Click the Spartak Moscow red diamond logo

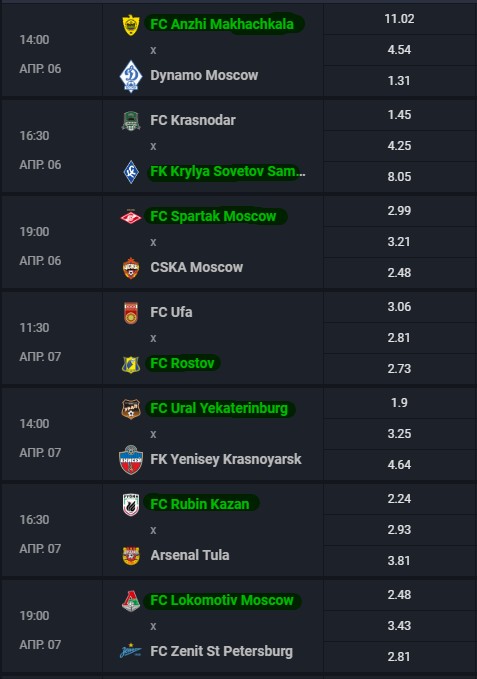(x=131, y=217)
